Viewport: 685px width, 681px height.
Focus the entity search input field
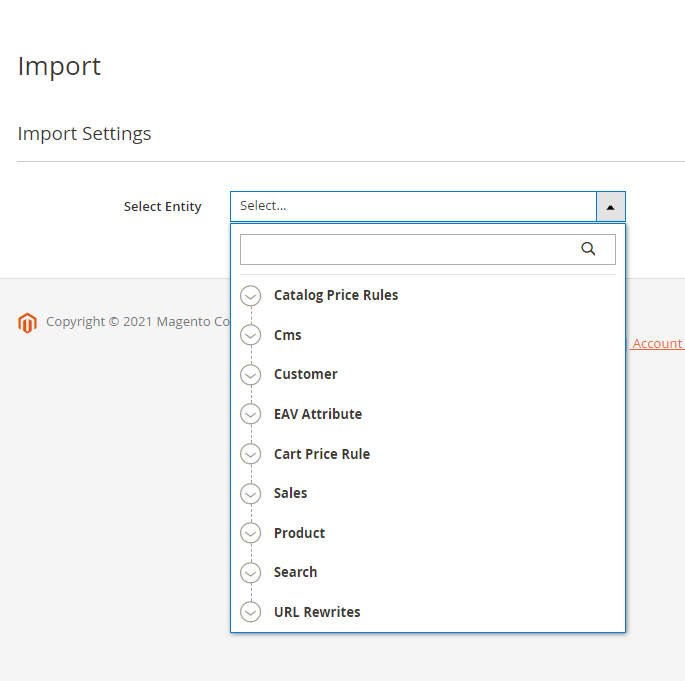(428, 249)
